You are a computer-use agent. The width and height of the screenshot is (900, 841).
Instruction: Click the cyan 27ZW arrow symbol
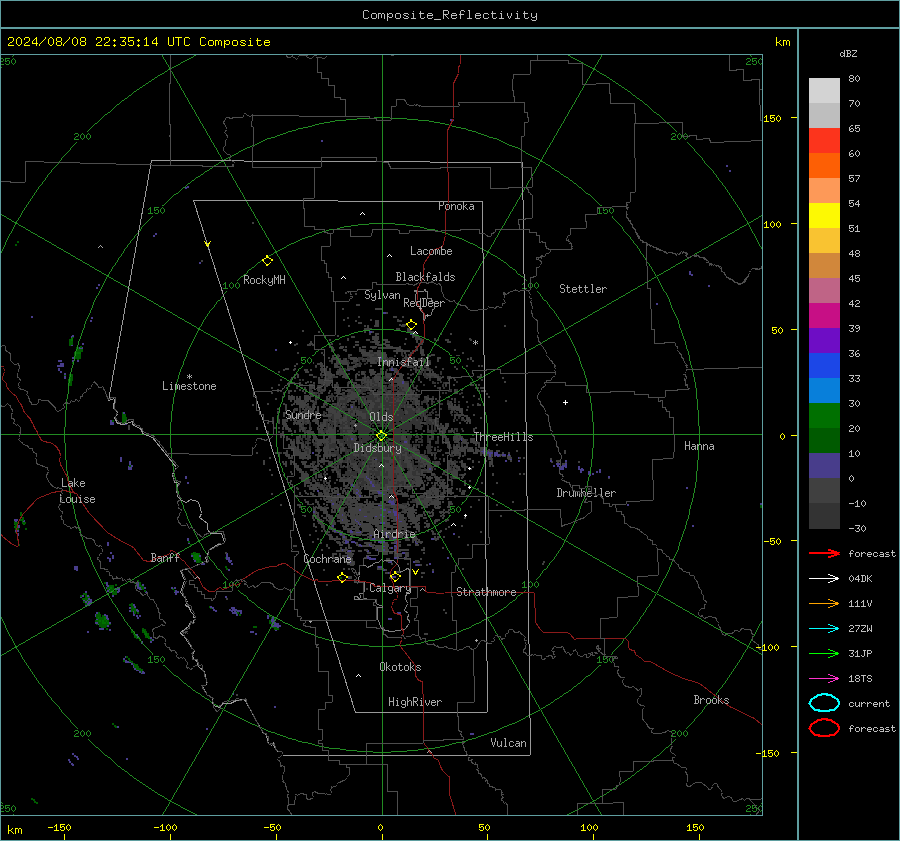point(824,629)
